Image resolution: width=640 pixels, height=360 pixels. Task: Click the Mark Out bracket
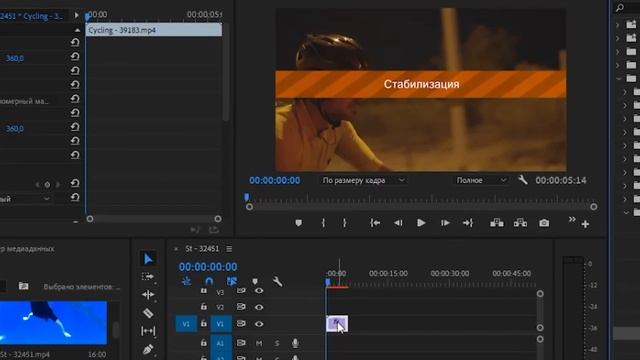pyautogui.click(x=344, y=223)
